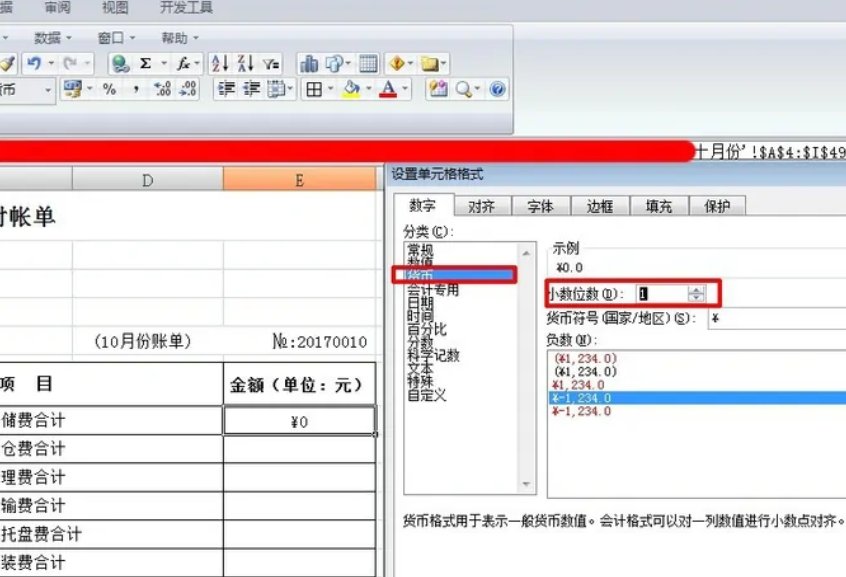Click the shapes/objects icon
The image size is (846, 577).
335,64
